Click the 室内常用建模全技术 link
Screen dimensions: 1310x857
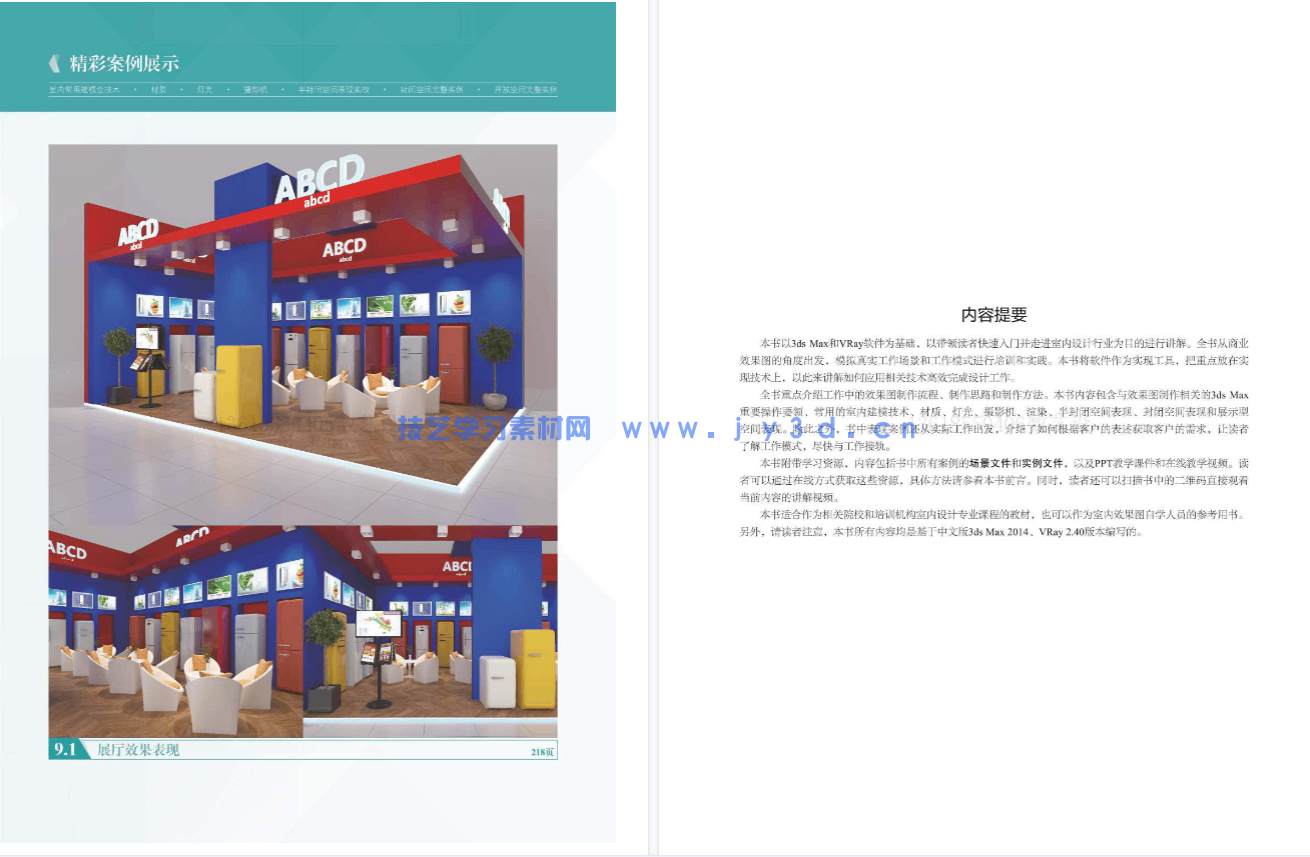(85, 89)
